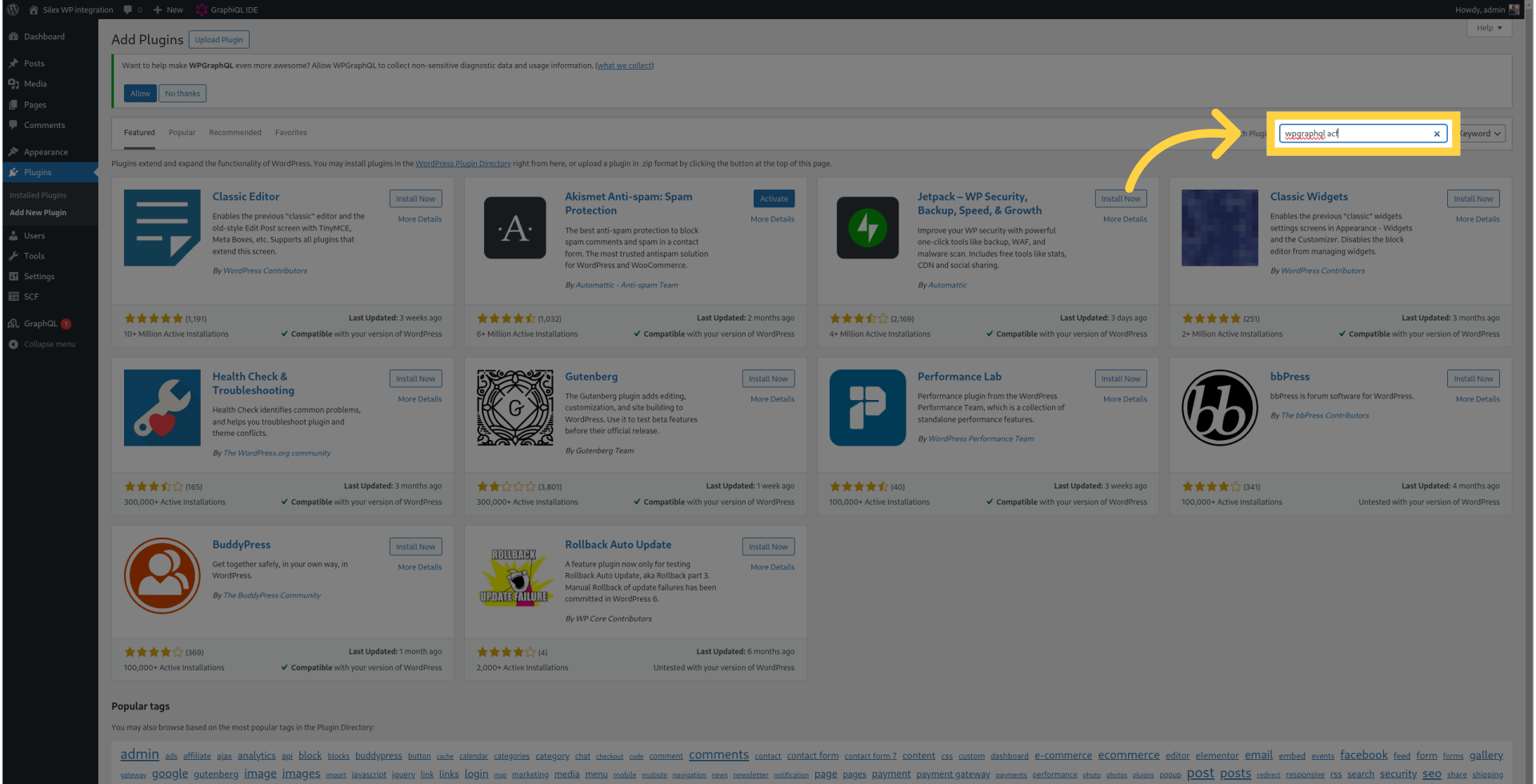Open BuddyPress plugin logo

[162, 576]
